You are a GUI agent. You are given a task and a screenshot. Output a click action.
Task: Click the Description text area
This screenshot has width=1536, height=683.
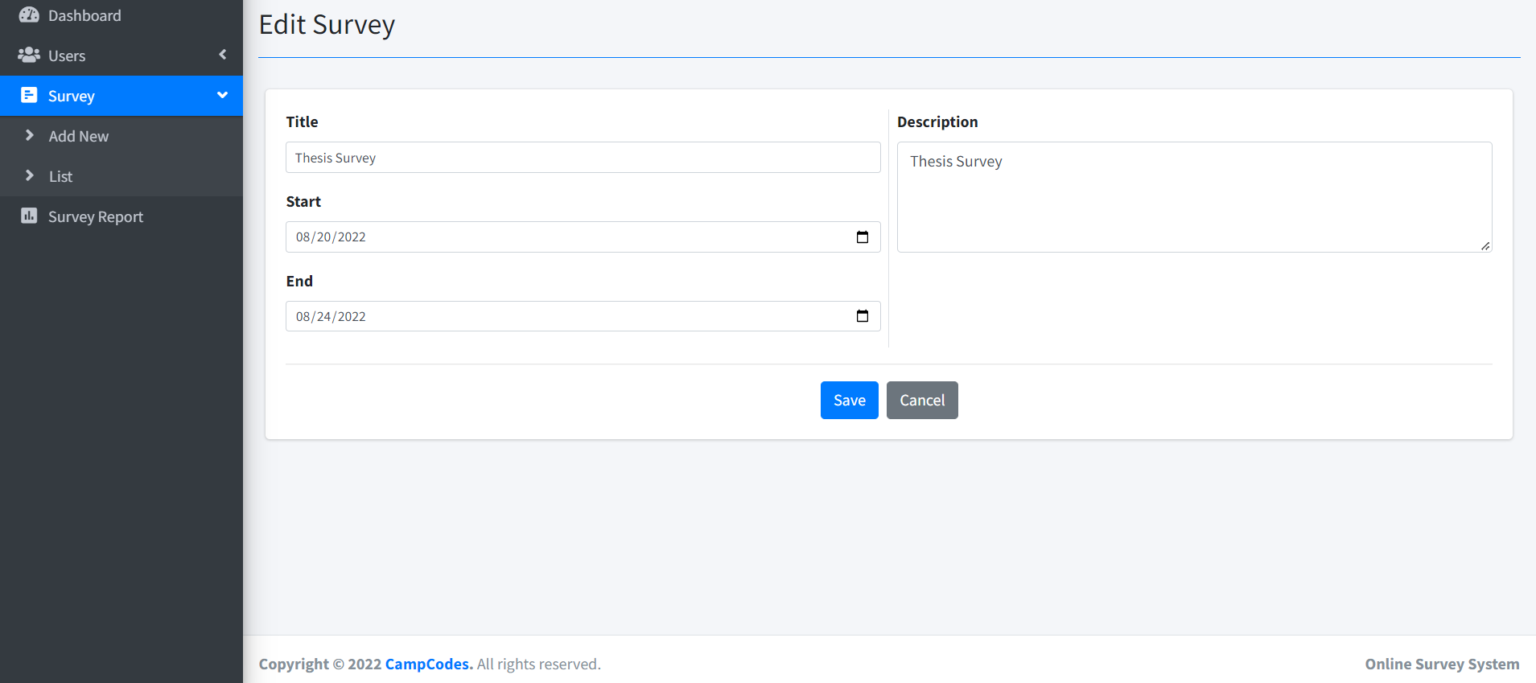click(1194, 196)
